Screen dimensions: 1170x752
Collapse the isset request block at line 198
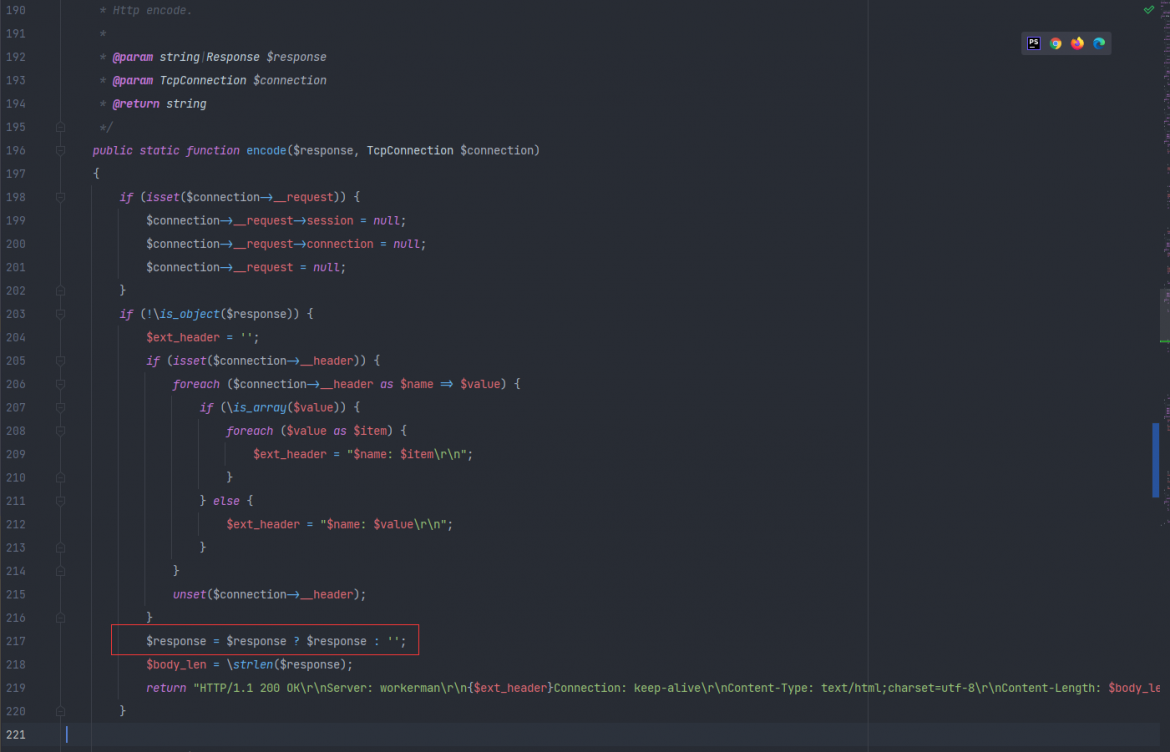click(60, 198)
